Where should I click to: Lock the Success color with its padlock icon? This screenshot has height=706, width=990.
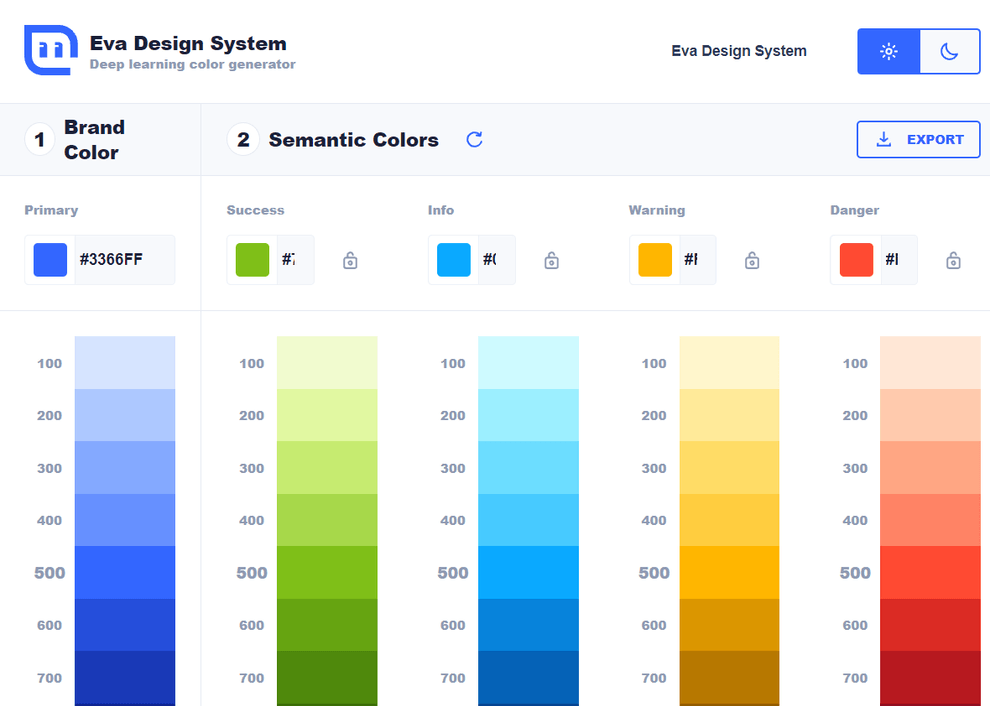tap(349, 259)
